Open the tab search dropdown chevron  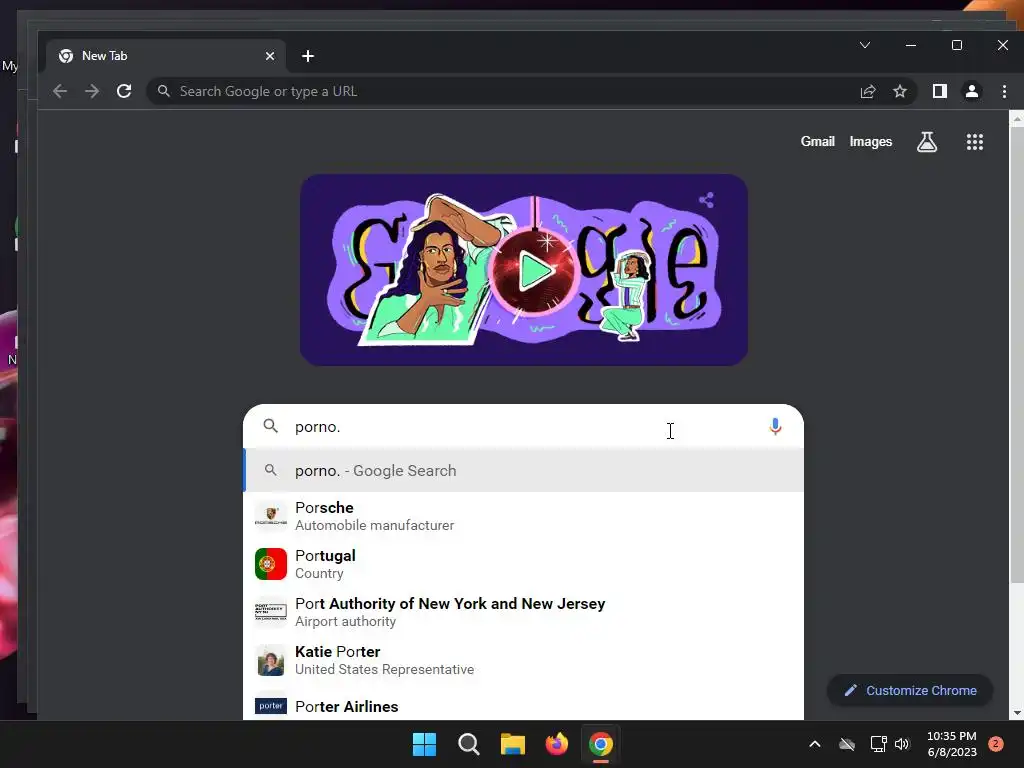[865, 45]
